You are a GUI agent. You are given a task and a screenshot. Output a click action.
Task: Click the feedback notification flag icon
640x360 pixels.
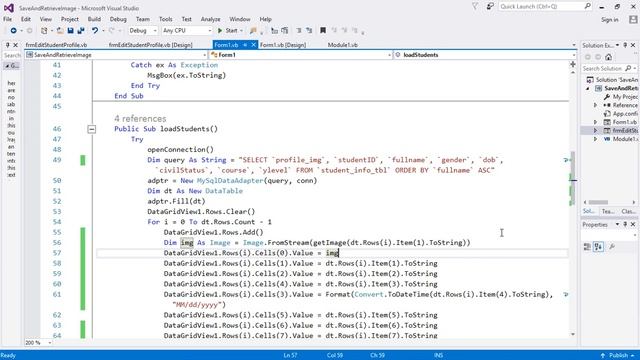coord(475,7)
